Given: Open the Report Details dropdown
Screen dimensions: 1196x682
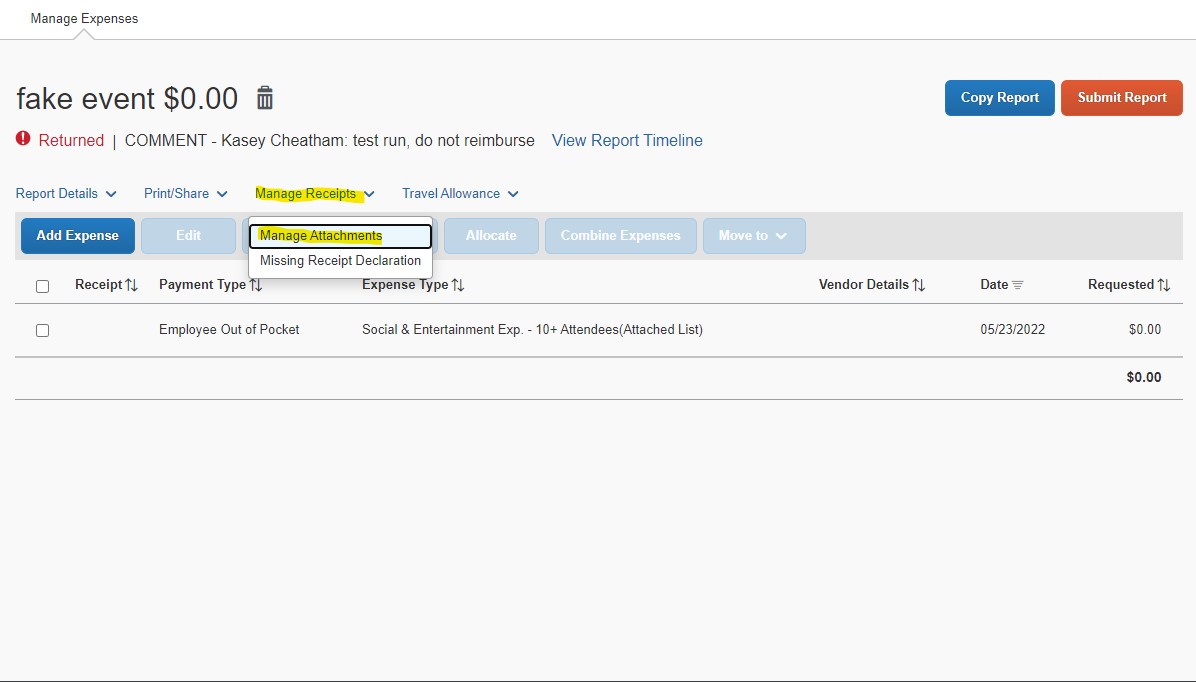Looking at the screenshot, I should [x=66, y=193].
